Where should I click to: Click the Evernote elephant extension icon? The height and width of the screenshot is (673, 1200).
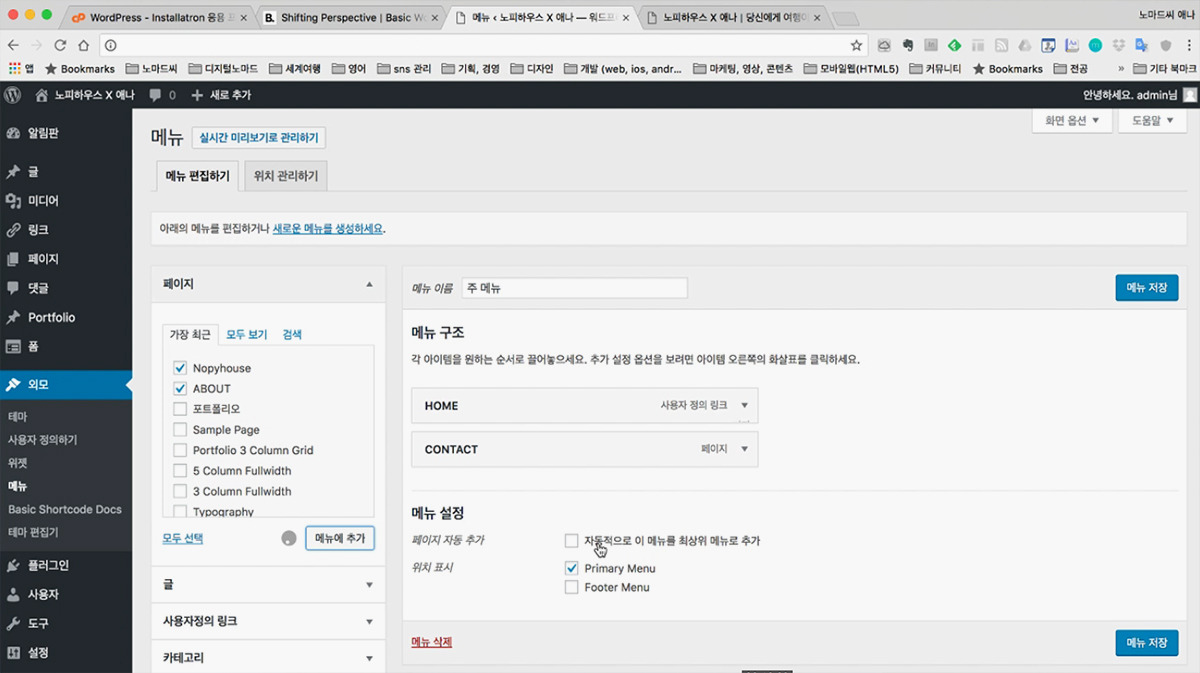tap(908, 45)
